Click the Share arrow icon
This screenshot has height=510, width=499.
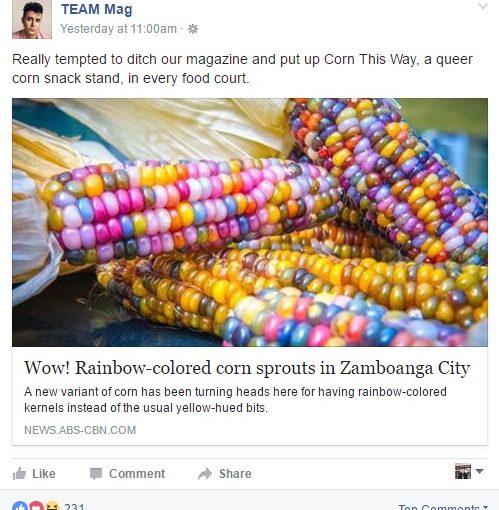(x=205, y=474)
